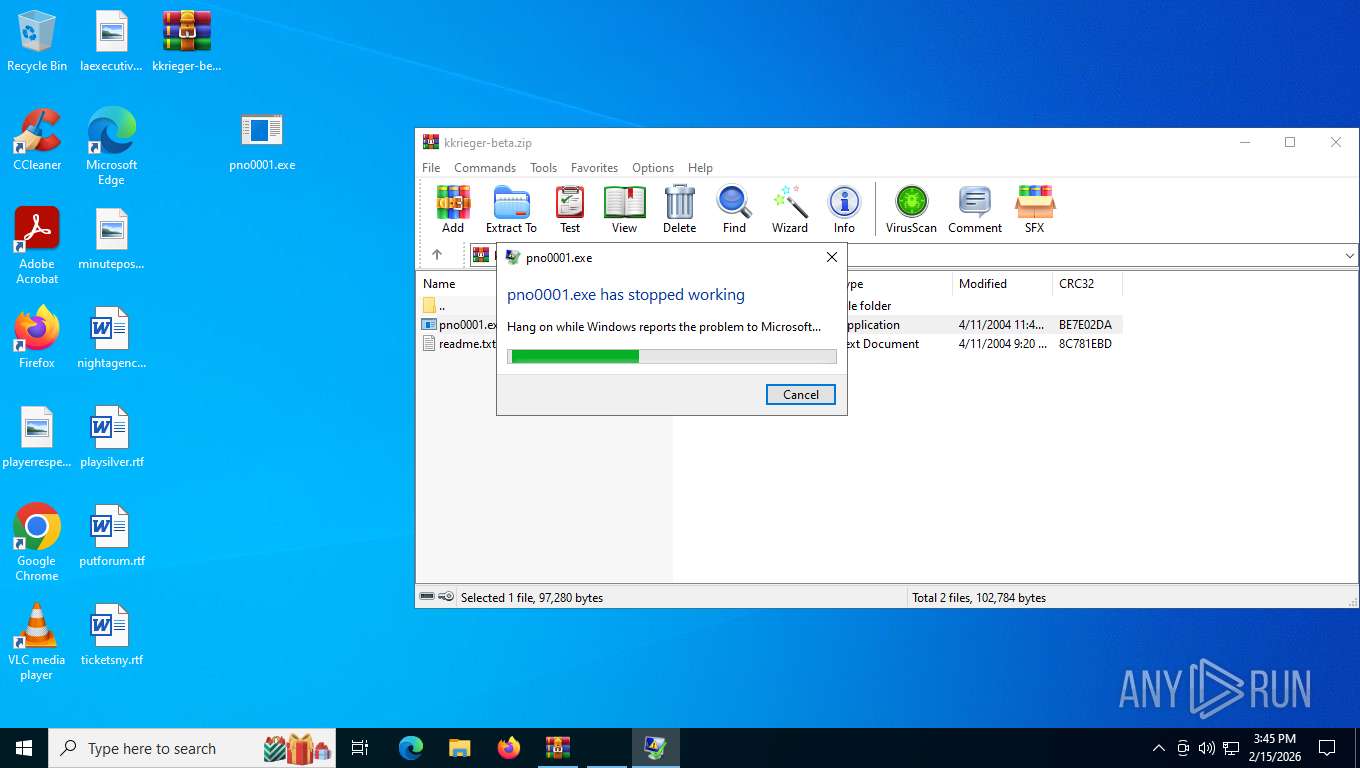Image resolution: width=1360 pixels, height=768 pixels.
Task: Open the Commands menu
Action: click(485, 168)
